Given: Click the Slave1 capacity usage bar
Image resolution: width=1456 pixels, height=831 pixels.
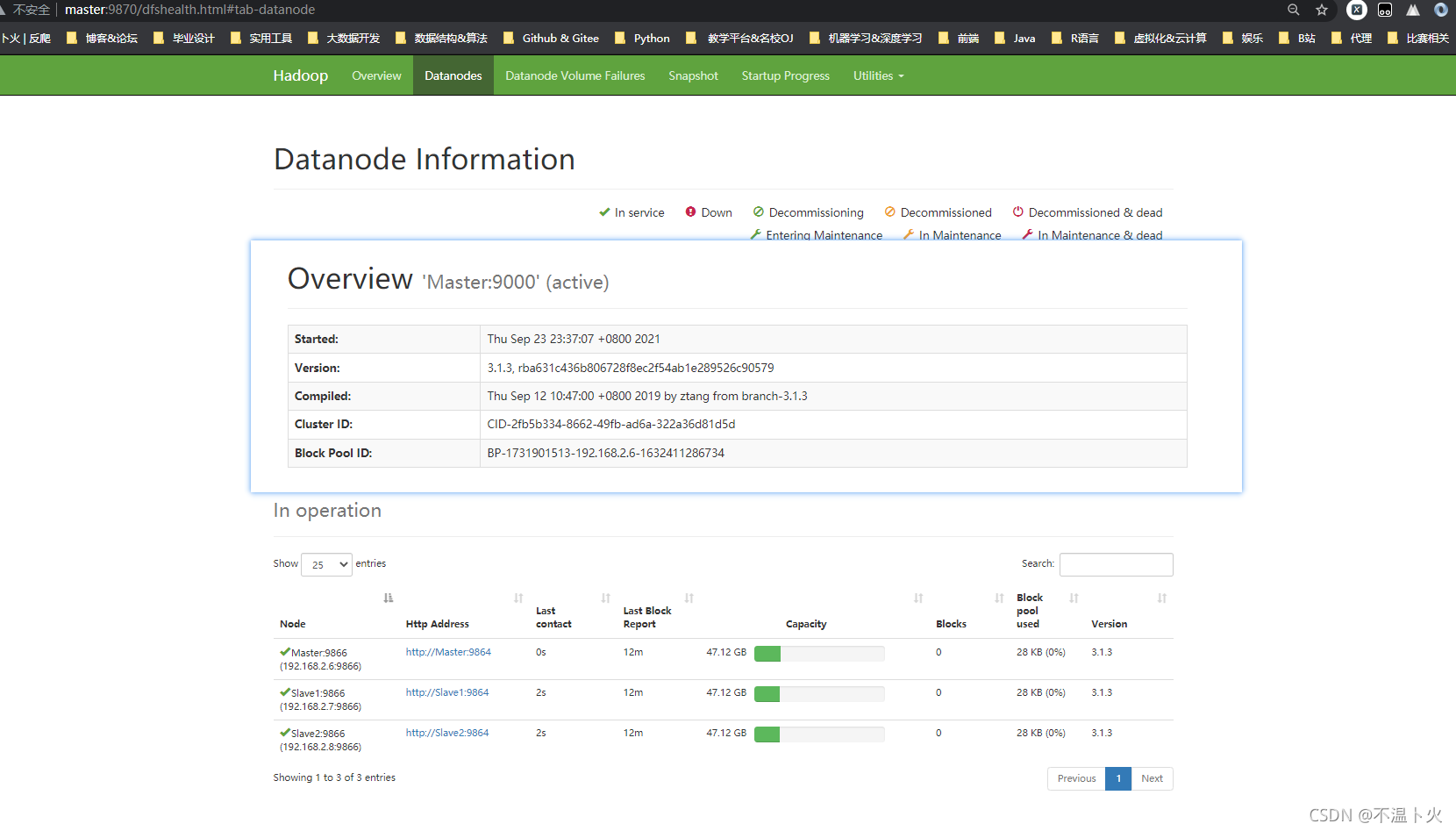Looking at the screenshot, I should coord(819,693).
